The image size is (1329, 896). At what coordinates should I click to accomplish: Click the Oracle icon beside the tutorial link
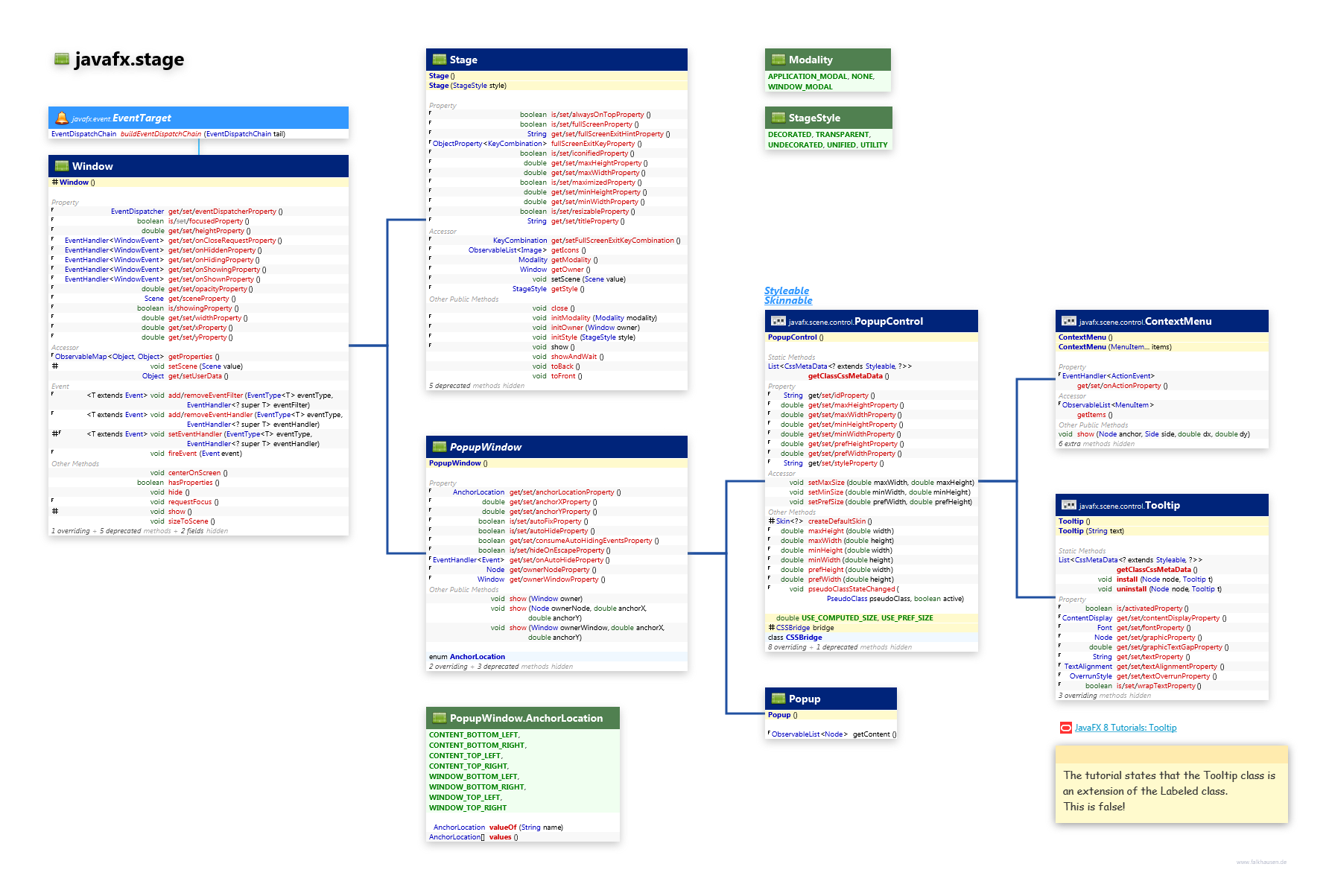click(x=1066, y=728)
